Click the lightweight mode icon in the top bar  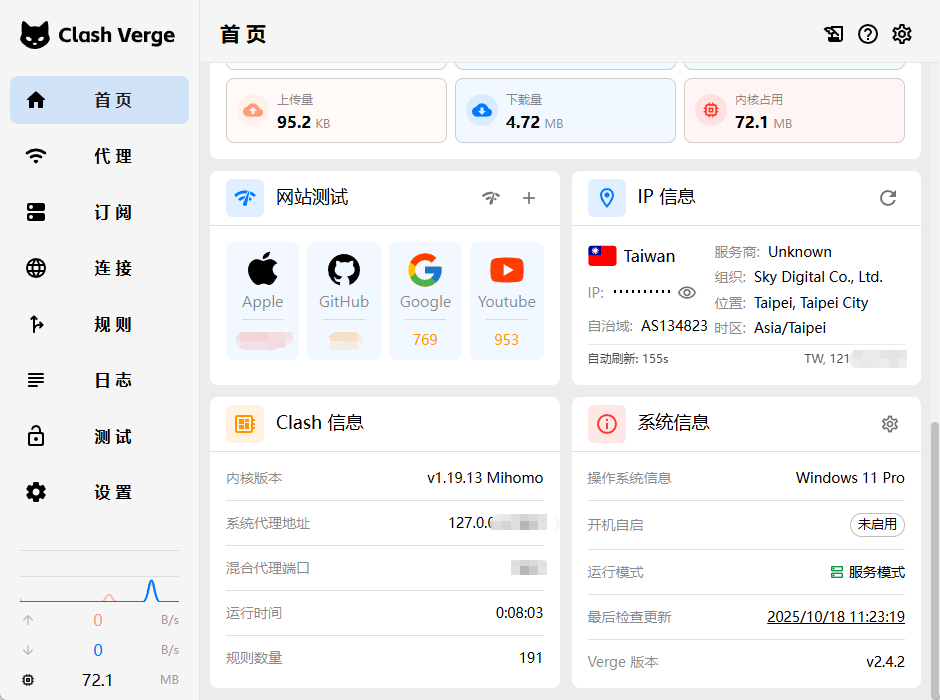833,33
